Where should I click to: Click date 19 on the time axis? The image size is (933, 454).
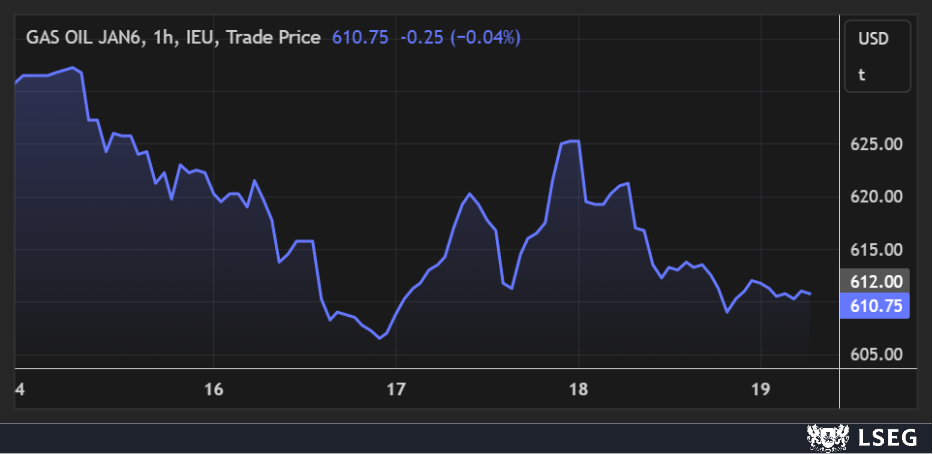click(x=760, y=389)
